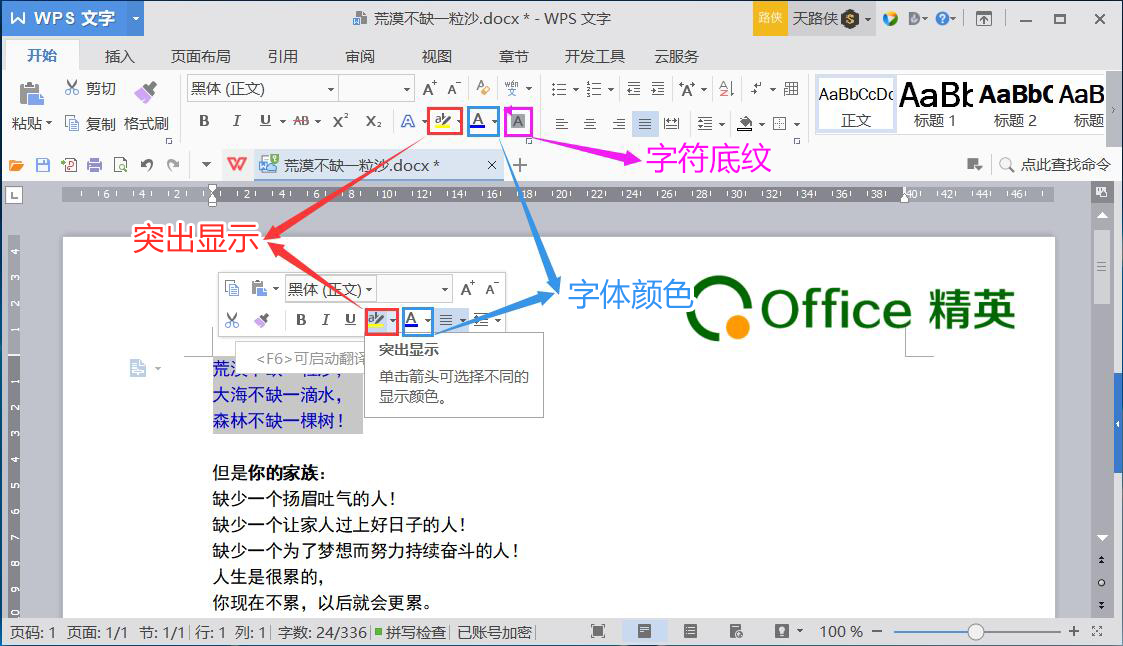Switch to the 审阅 (Review) tab
This screenshot has height=646, width=1123.
tap(360, 57)
